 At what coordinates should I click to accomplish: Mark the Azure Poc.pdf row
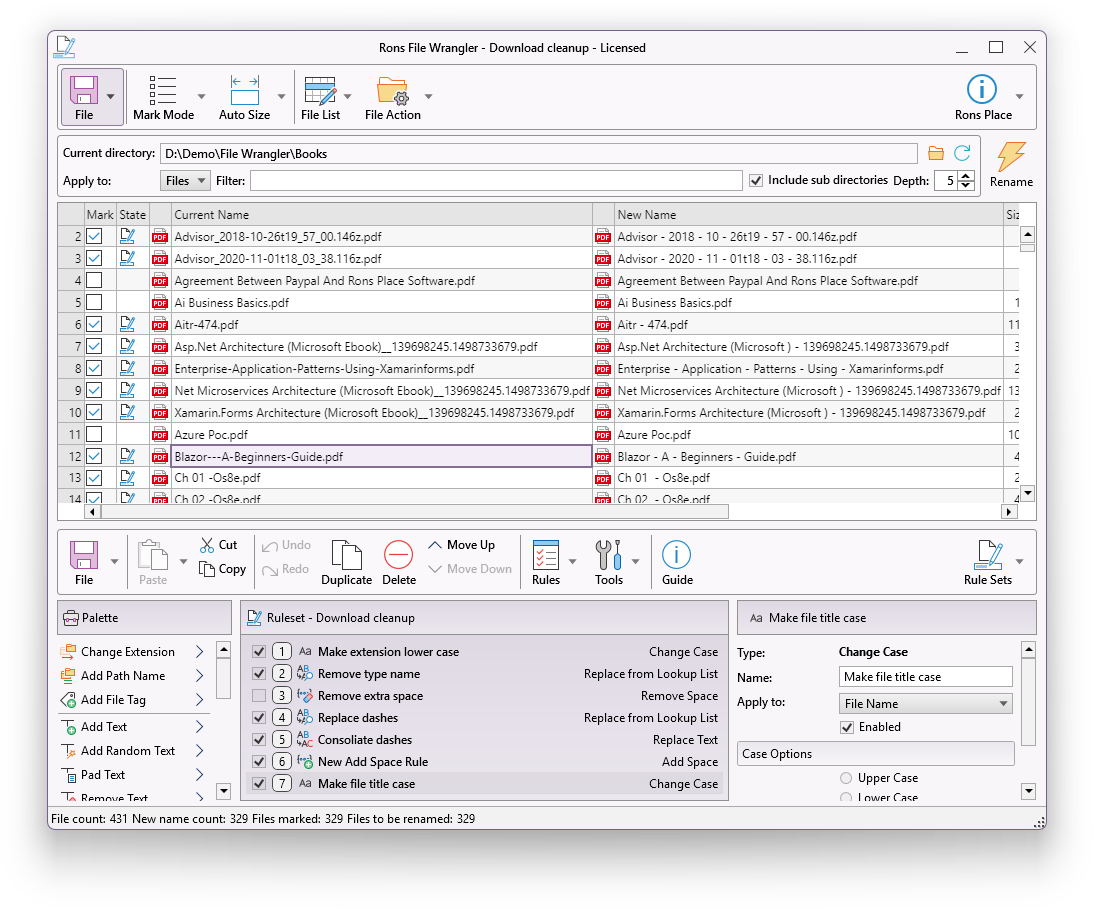[x=94, y=434]
